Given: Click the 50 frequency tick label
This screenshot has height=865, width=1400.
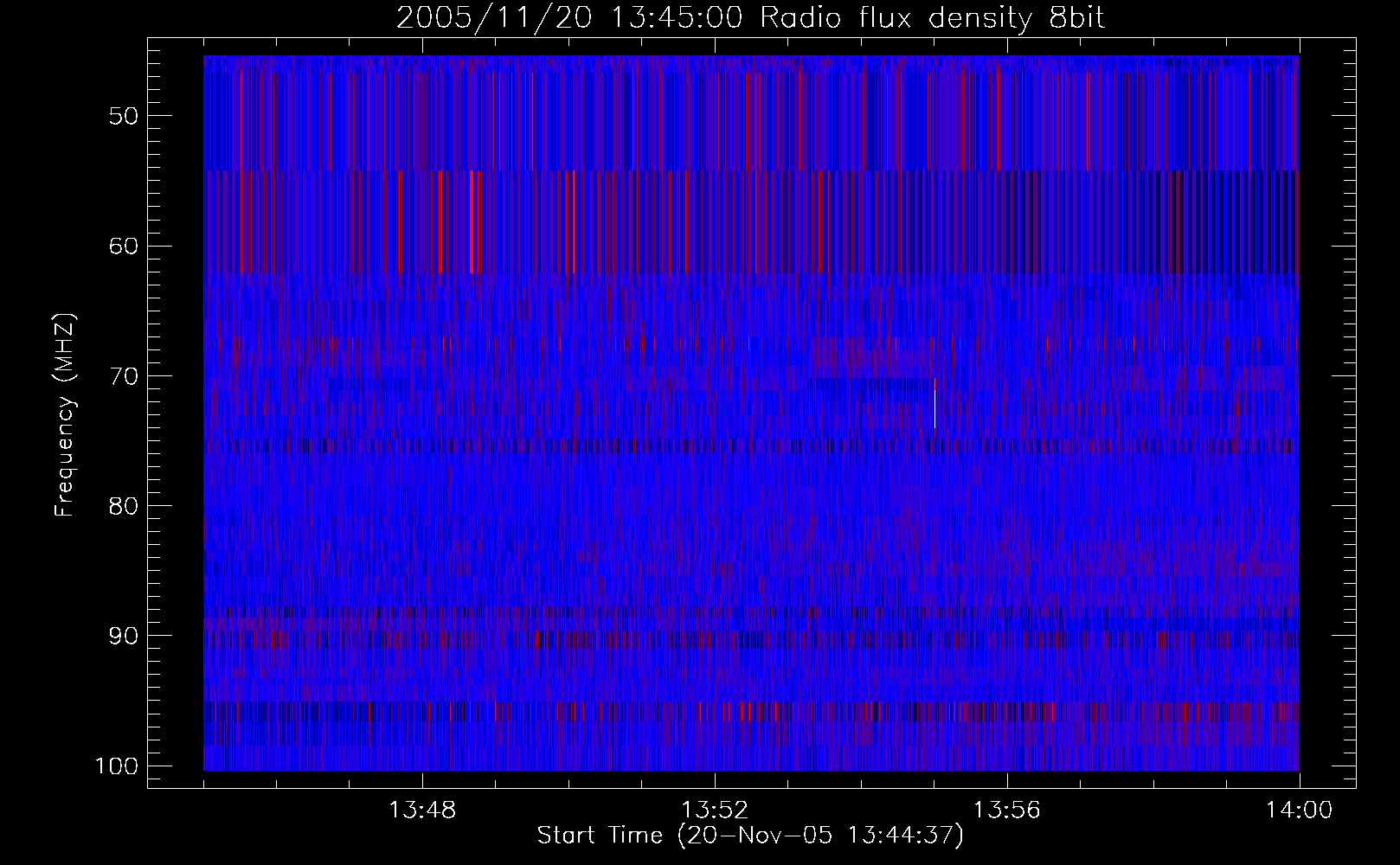Looking at the screenshot, I should pos(124,116).
